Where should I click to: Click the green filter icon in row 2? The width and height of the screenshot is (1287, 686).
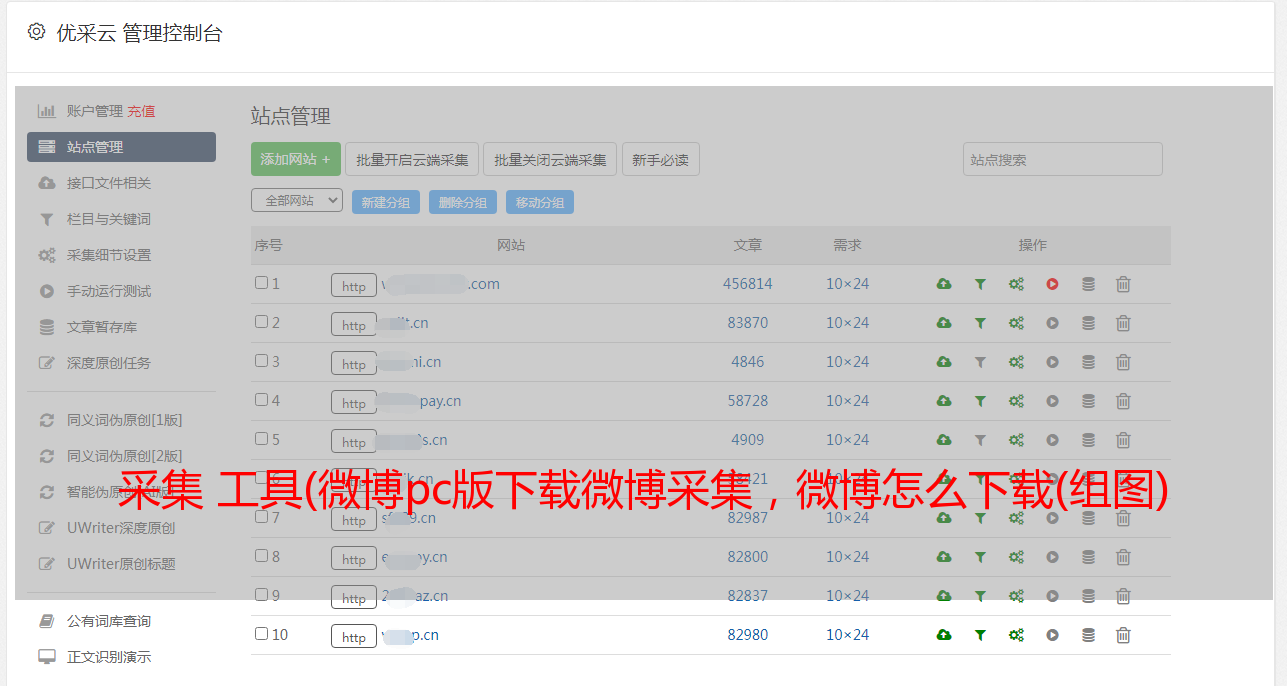[x=980, y=323]
